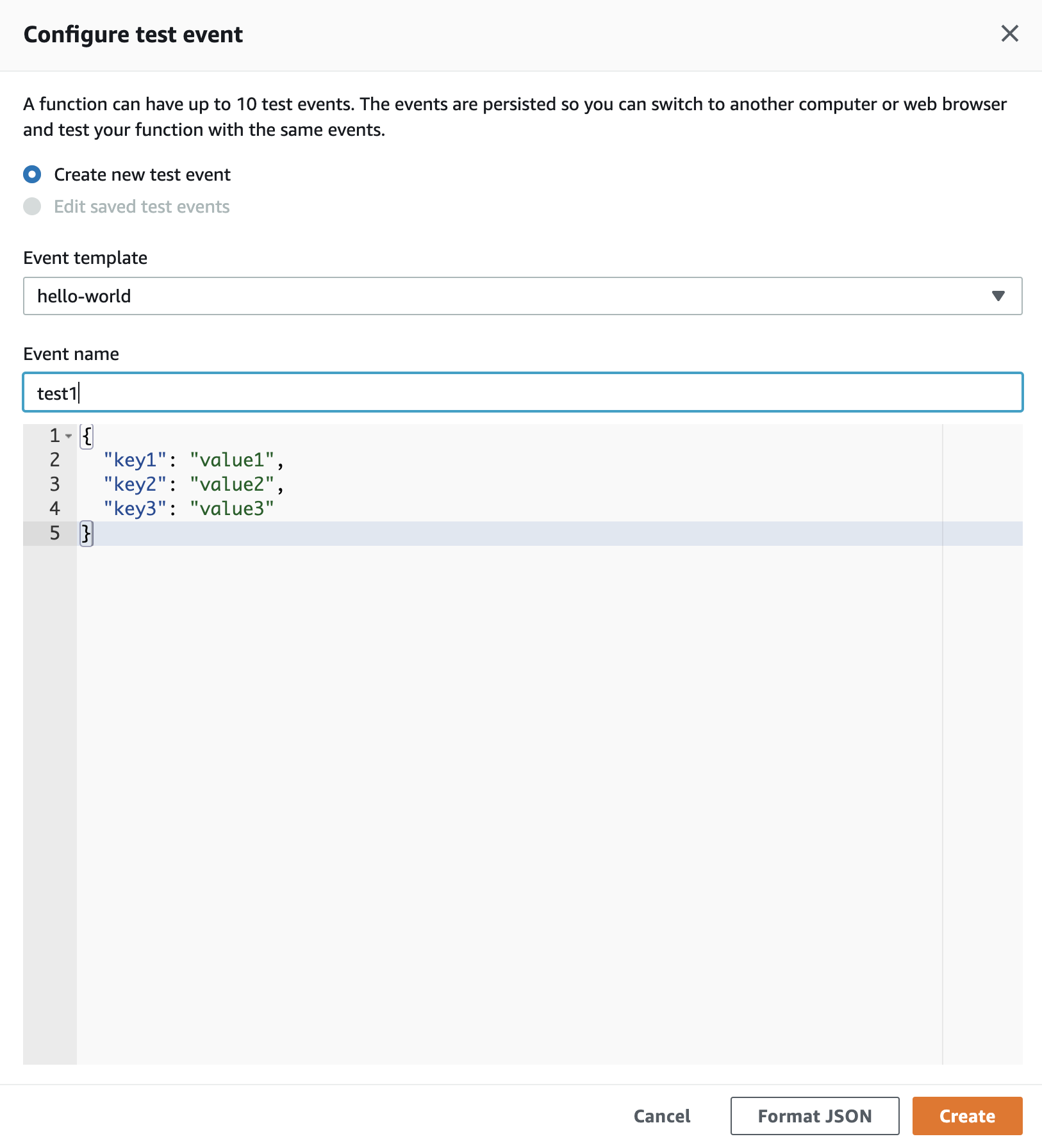Click the "value3" text in the editor
Image resolution: width=1042 pixels, height=1148 pixels.
[x=232, y=509]
